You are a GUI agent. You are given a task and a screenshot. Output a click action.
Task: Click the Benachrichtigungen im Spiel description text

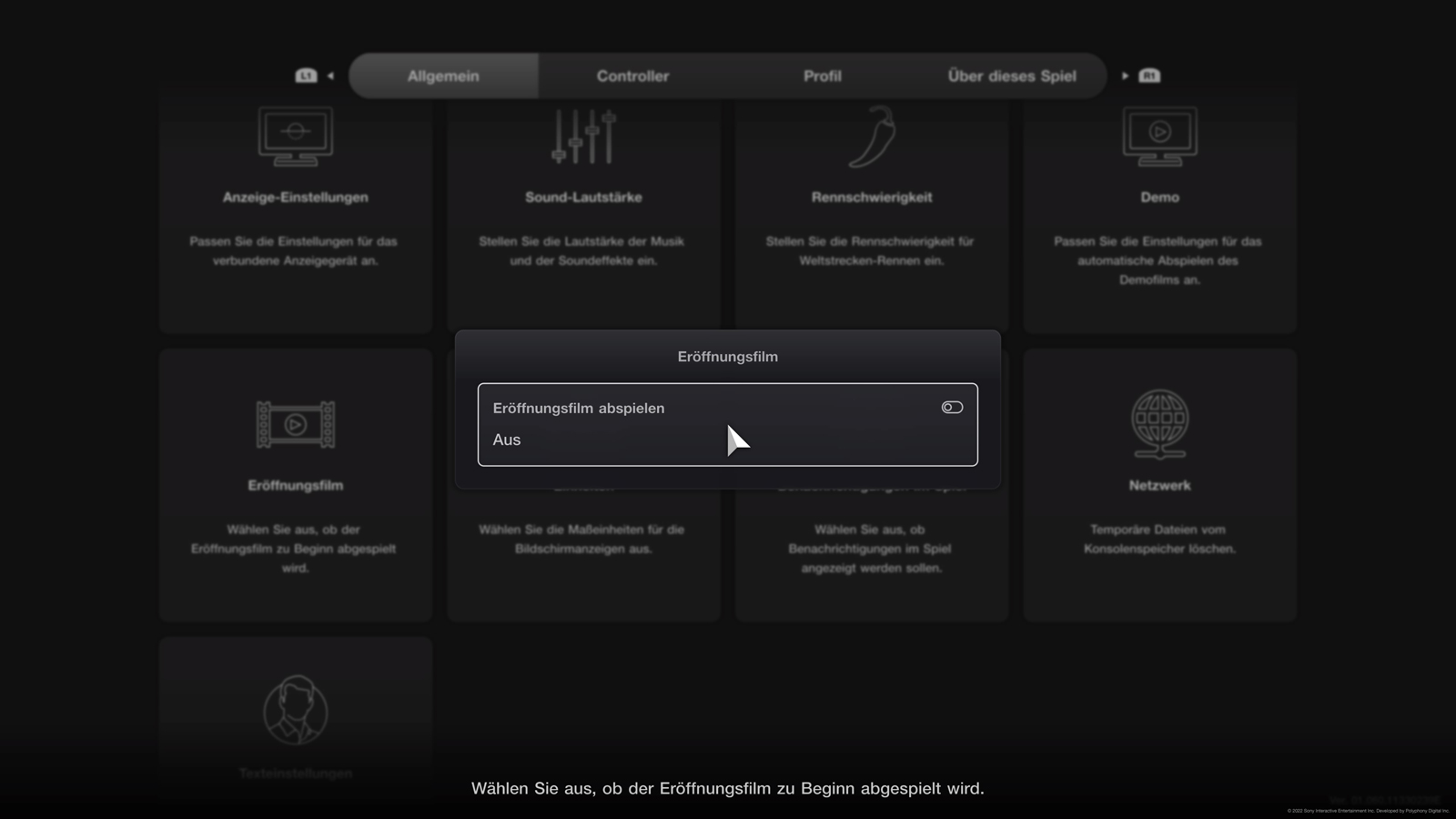coord(871,549)
